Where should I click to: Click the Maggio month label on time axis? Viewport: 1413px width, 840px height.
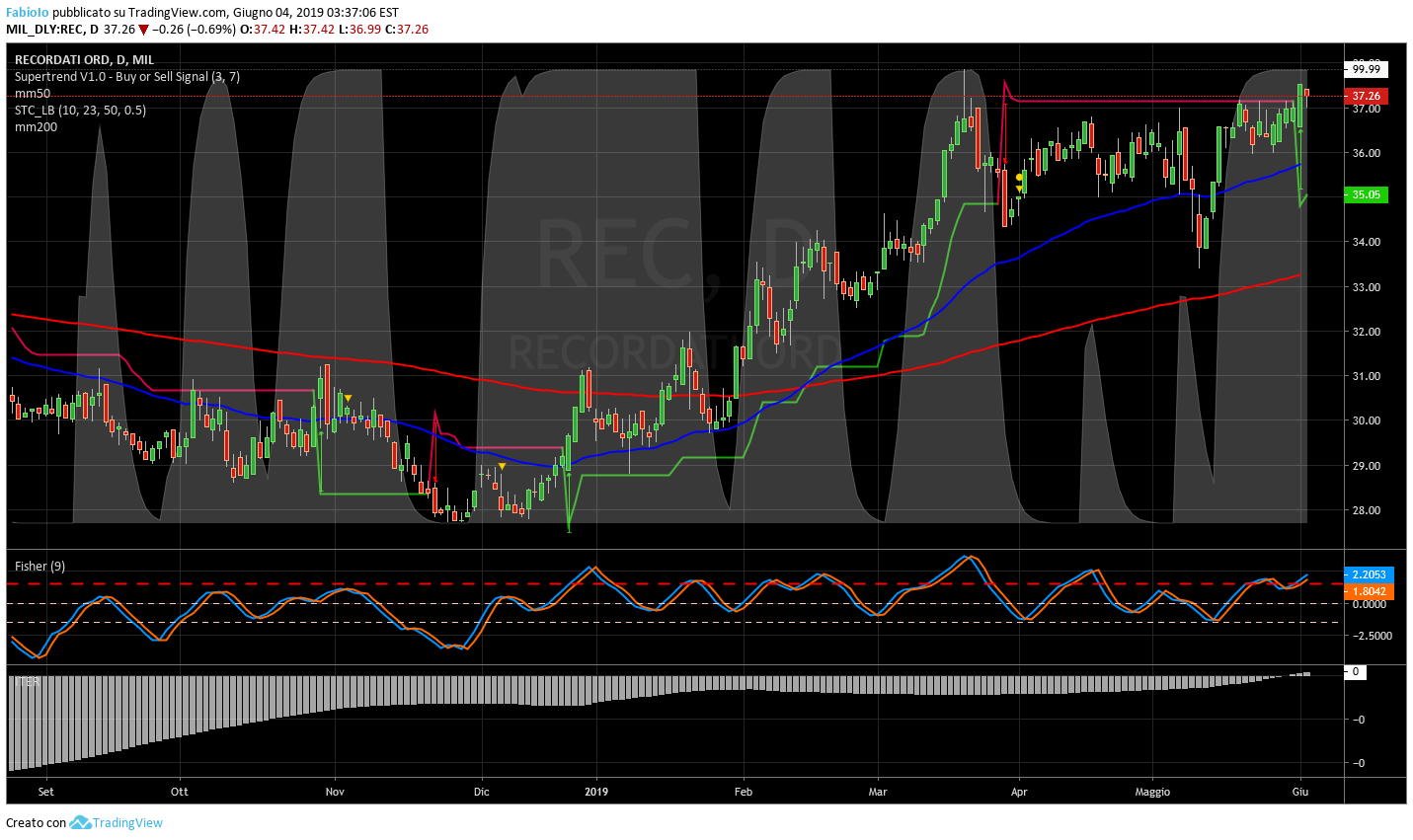pos(1152,792)
